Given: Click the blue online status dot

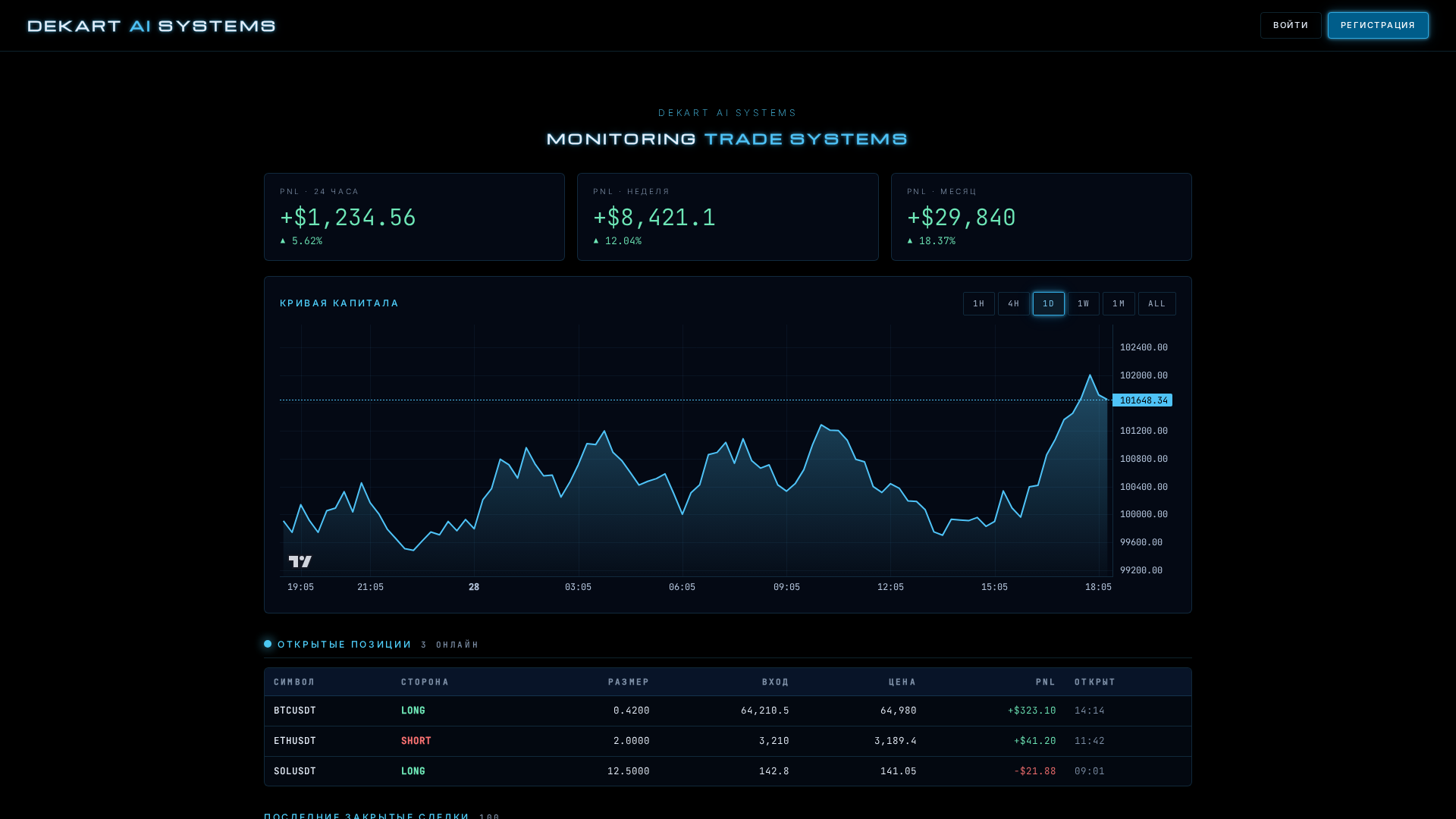Looking at the screenshot, I should (268, 644).
